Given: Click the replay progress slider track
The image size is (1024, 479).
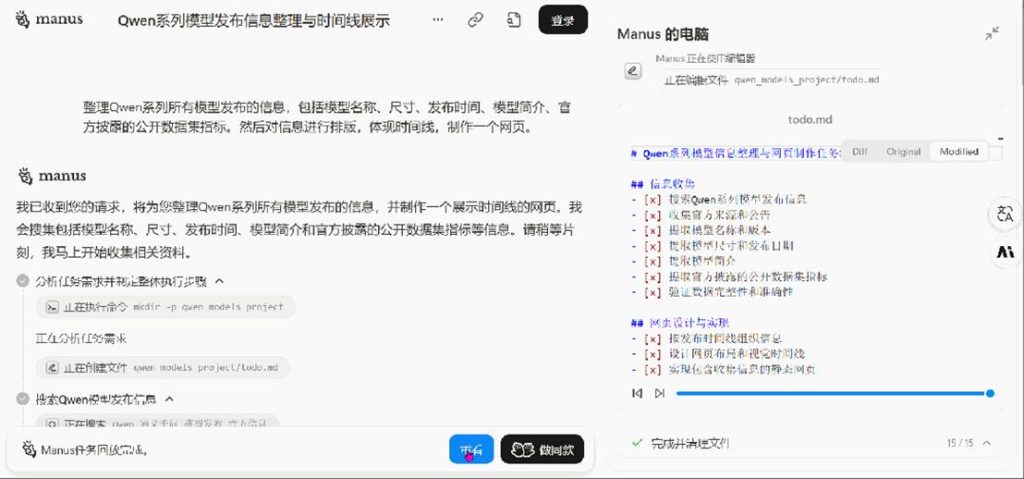Looking at the screenshot, I should pos(830,393).
